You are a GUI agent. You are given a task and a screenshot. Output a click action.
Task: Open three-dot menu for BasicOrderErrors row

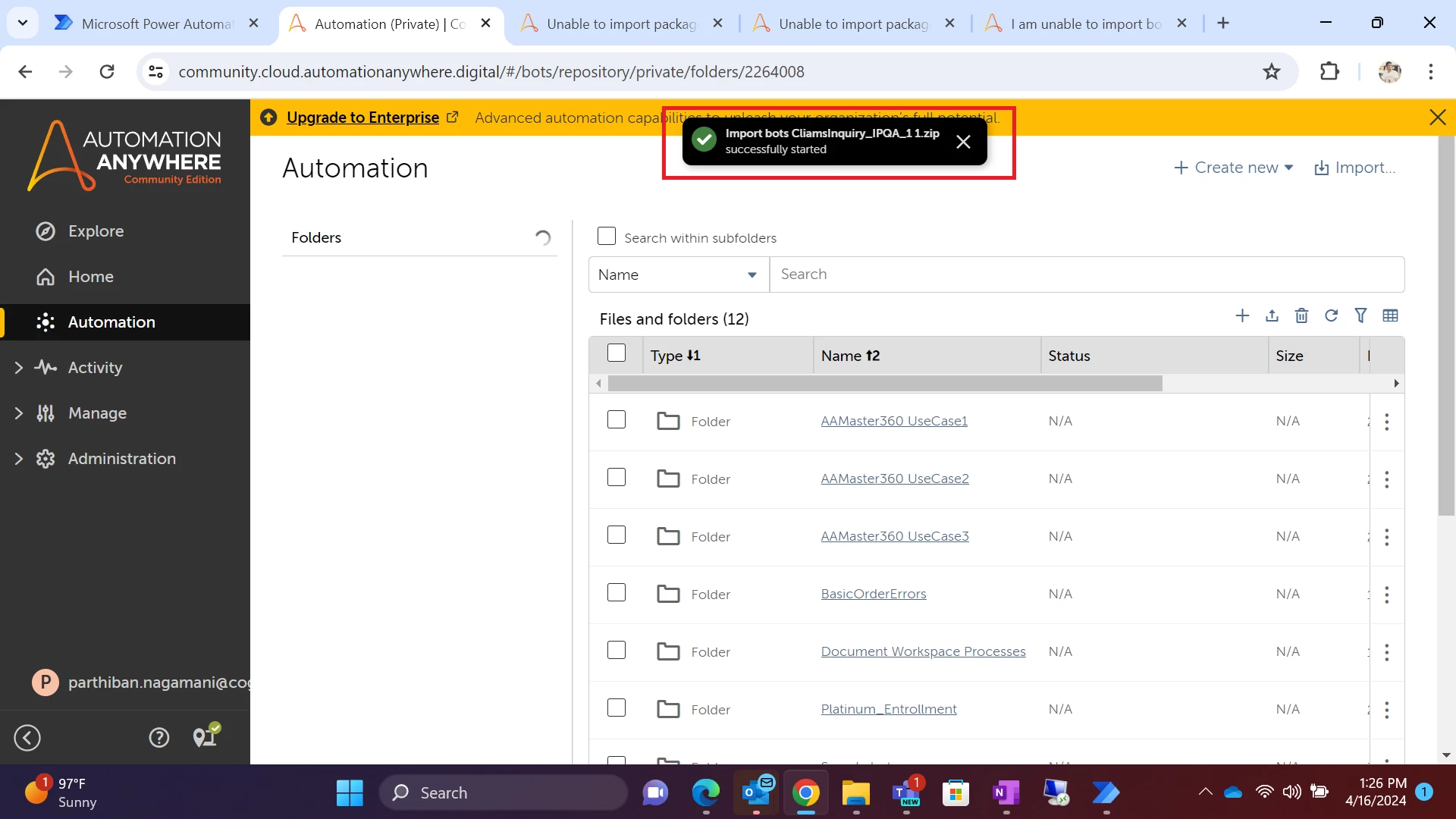click(1386, 595)
